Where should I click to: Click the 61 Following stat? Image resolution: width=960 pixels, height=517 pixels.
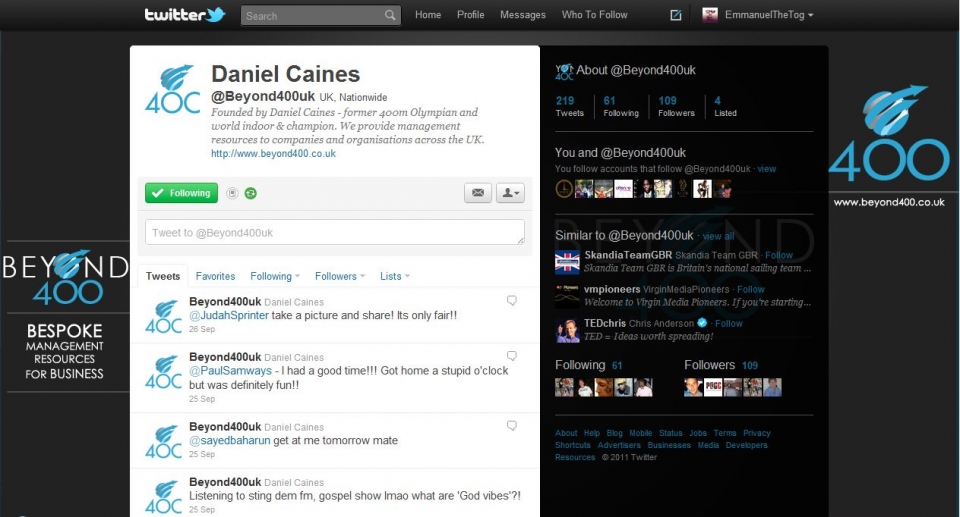pyautogui.click(x=621, y=105)
